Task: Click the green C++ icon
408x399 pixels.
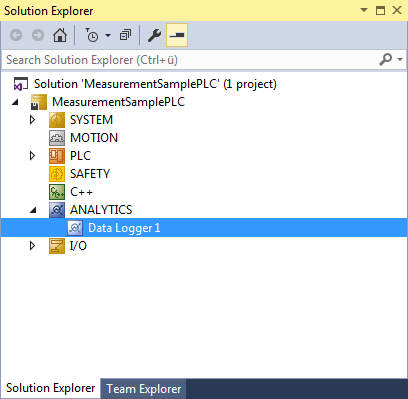Action: (57, 192)
